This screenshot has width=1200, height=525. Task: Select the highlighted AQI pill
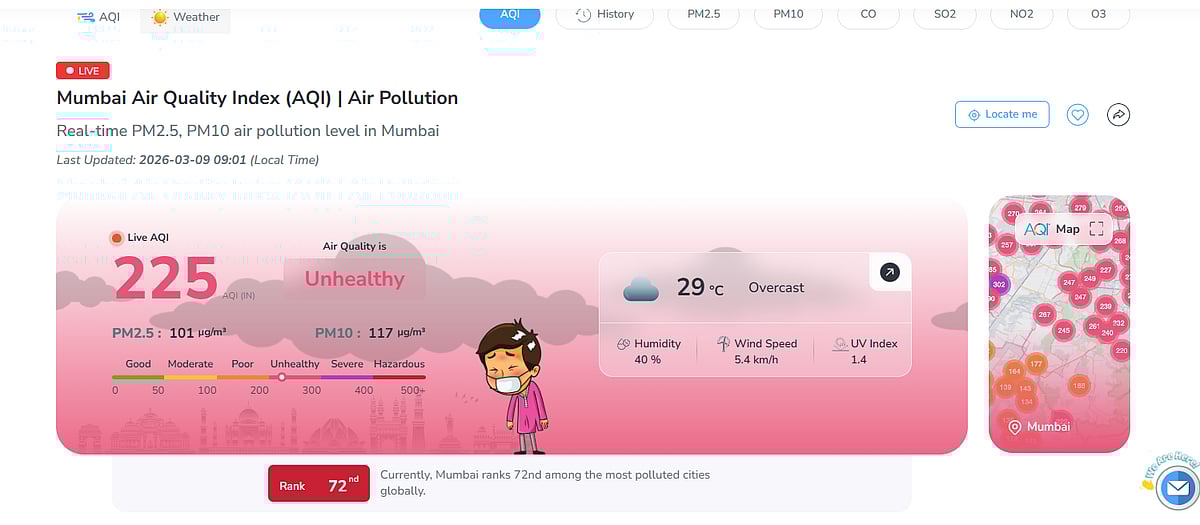(509, 14)
